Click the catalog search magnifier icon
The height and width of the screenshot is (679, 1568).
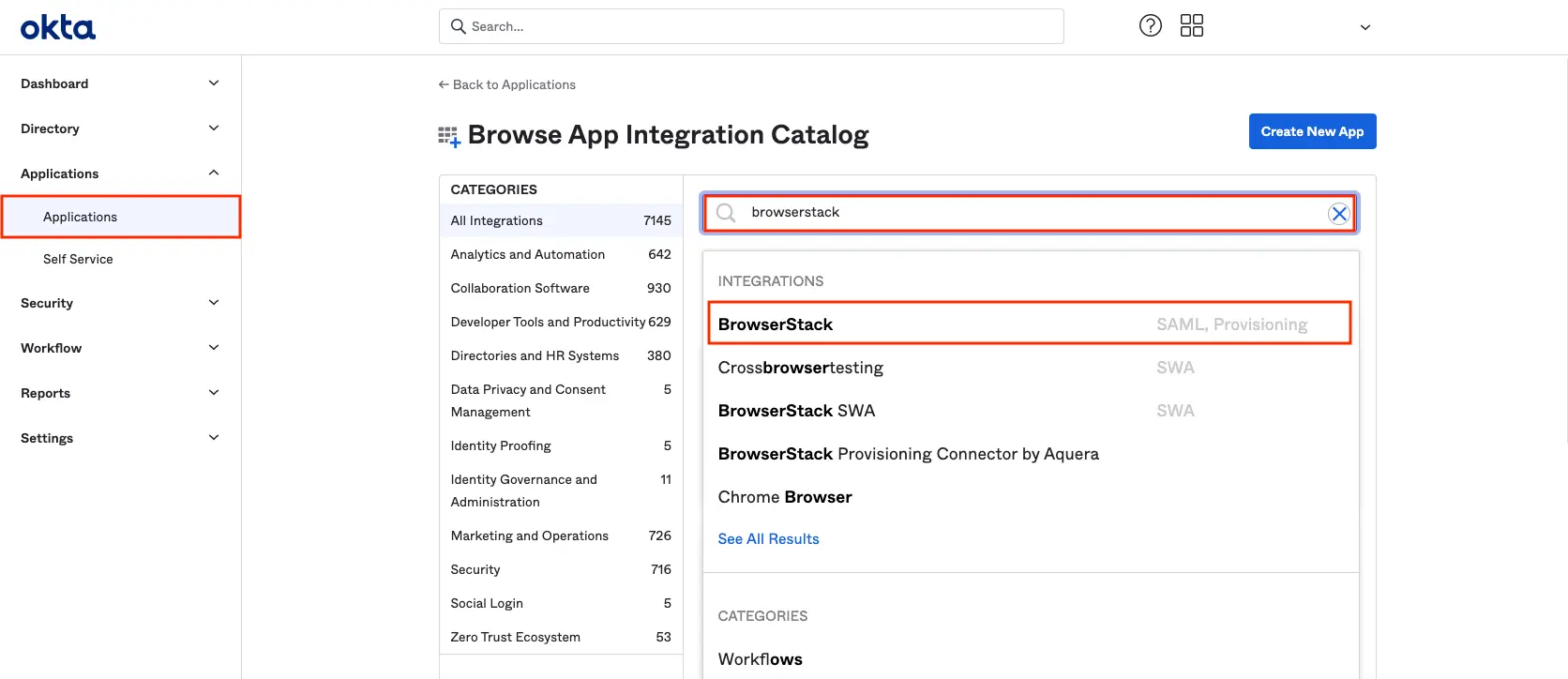tap(726, 213)
